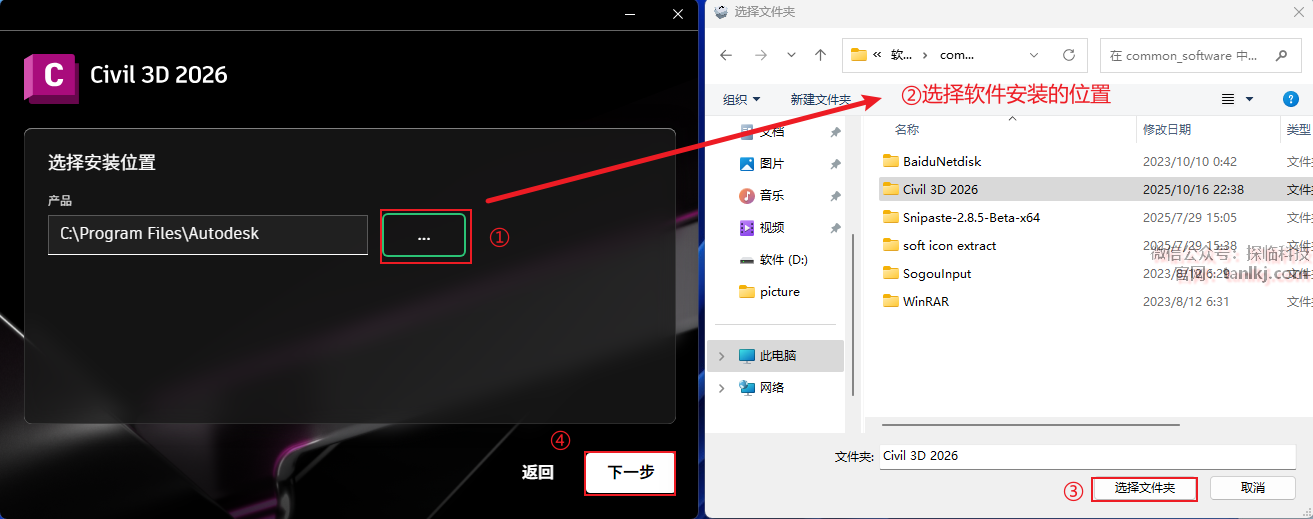Click the BaiduNetdisk folder icon

(891, 161)
